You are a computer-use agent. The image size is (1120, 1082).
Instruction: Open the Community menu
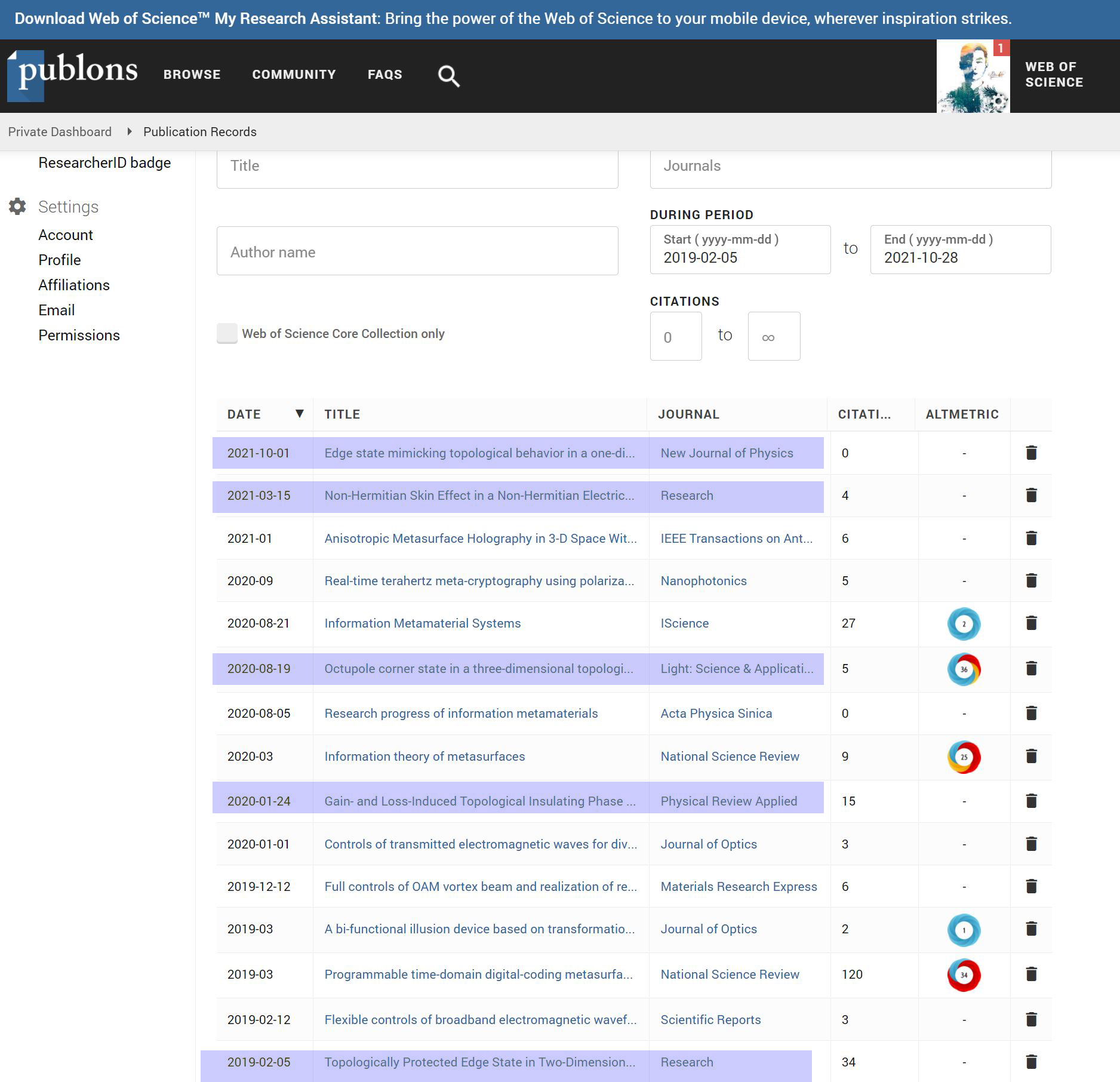(294, 75)
